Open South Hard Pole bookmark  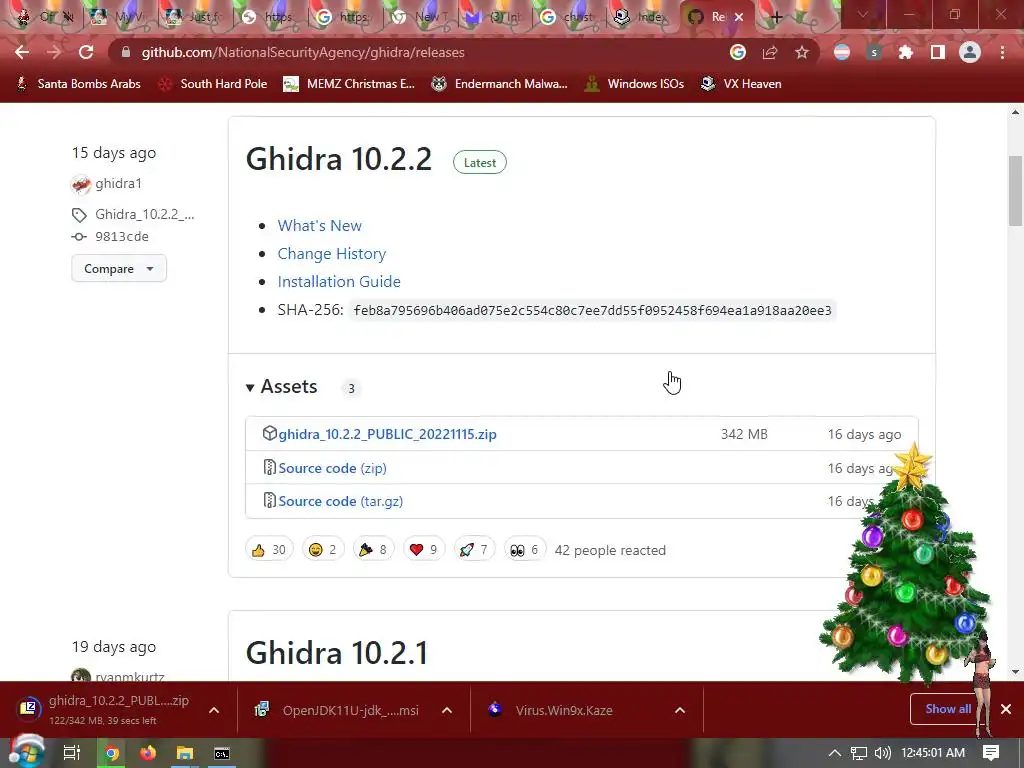[213, 84]
